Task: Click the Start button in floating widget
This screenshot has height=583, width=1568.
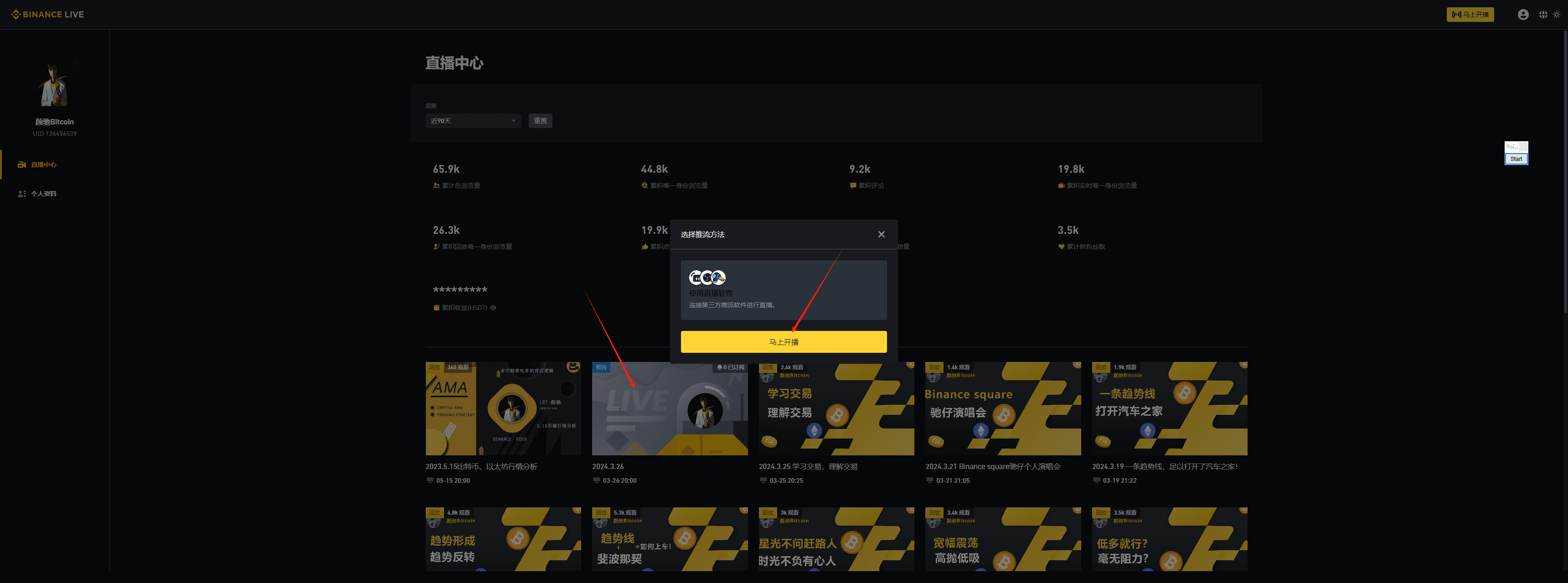Action: 1516,159
